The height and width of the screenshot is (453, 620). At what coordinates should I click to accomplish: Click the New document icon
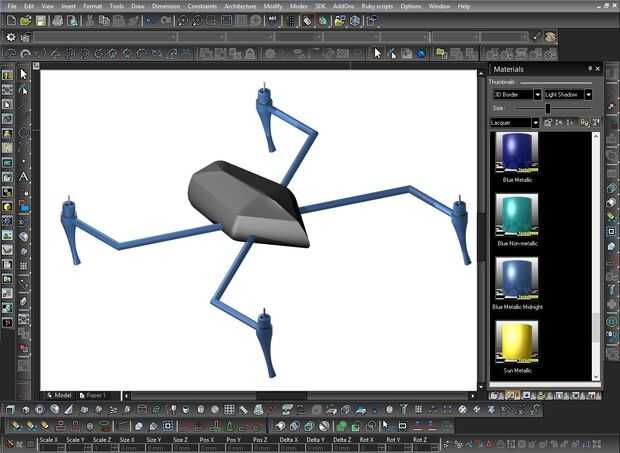point(11,21)
